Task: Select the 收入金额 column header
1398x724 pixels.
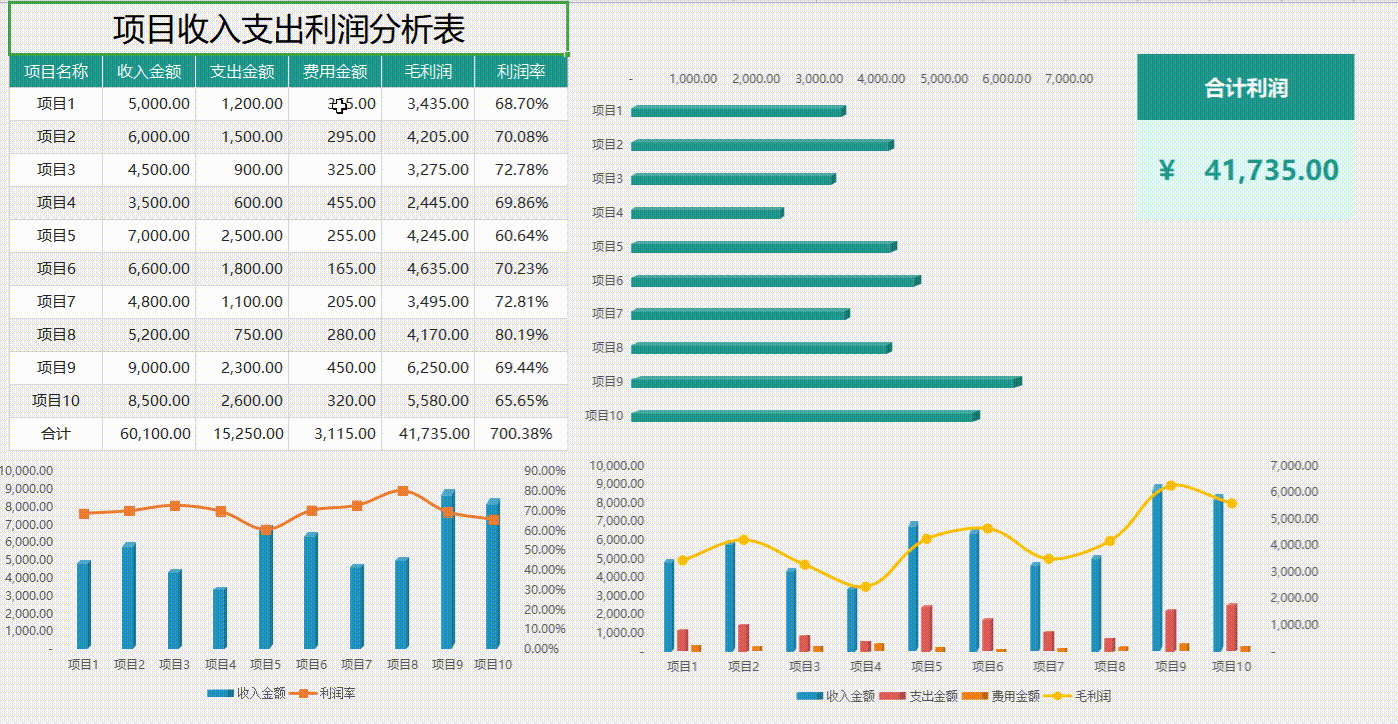Action: [148, 70]
